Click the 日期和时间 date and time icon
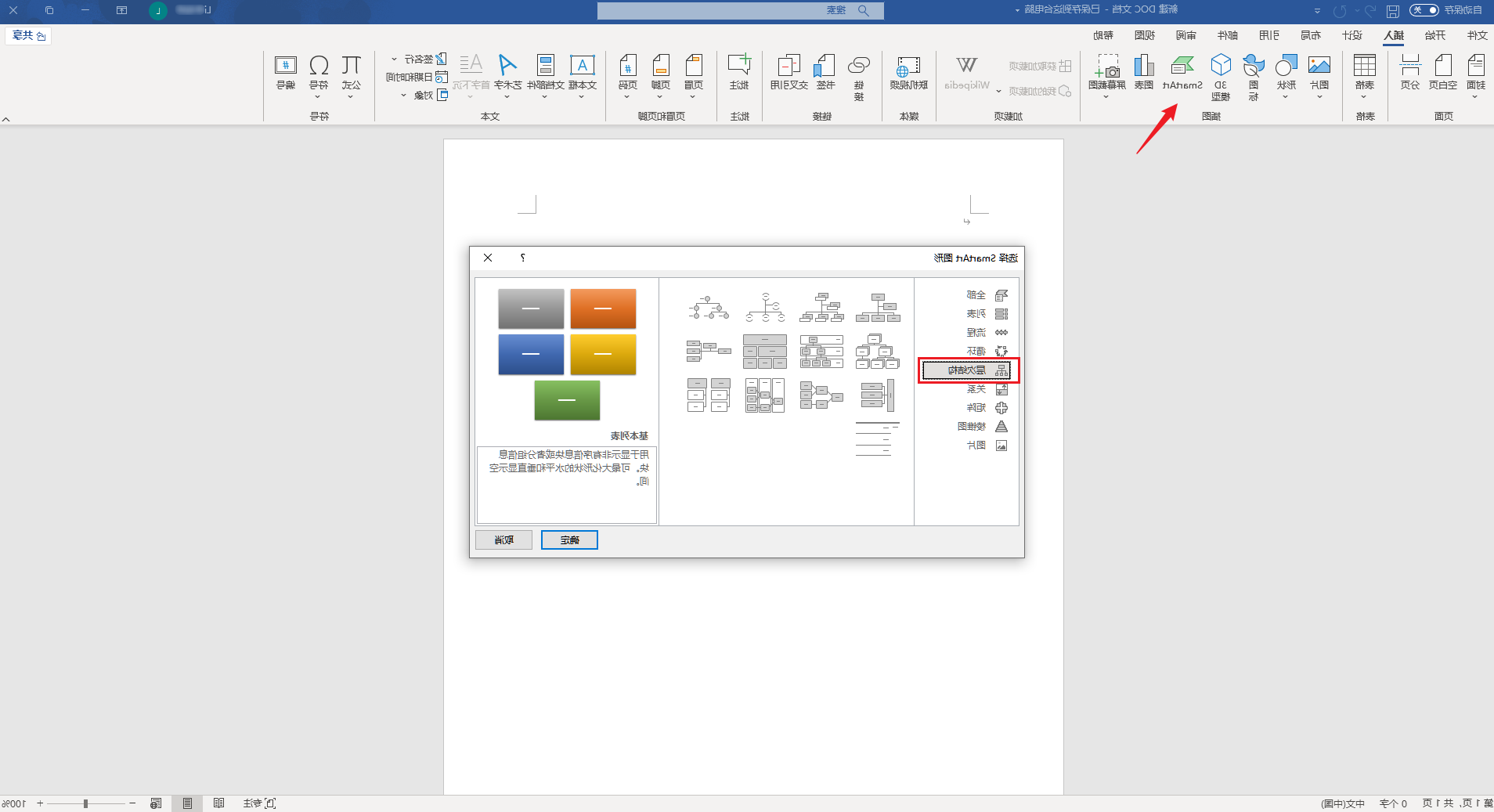 coord(417,77)
